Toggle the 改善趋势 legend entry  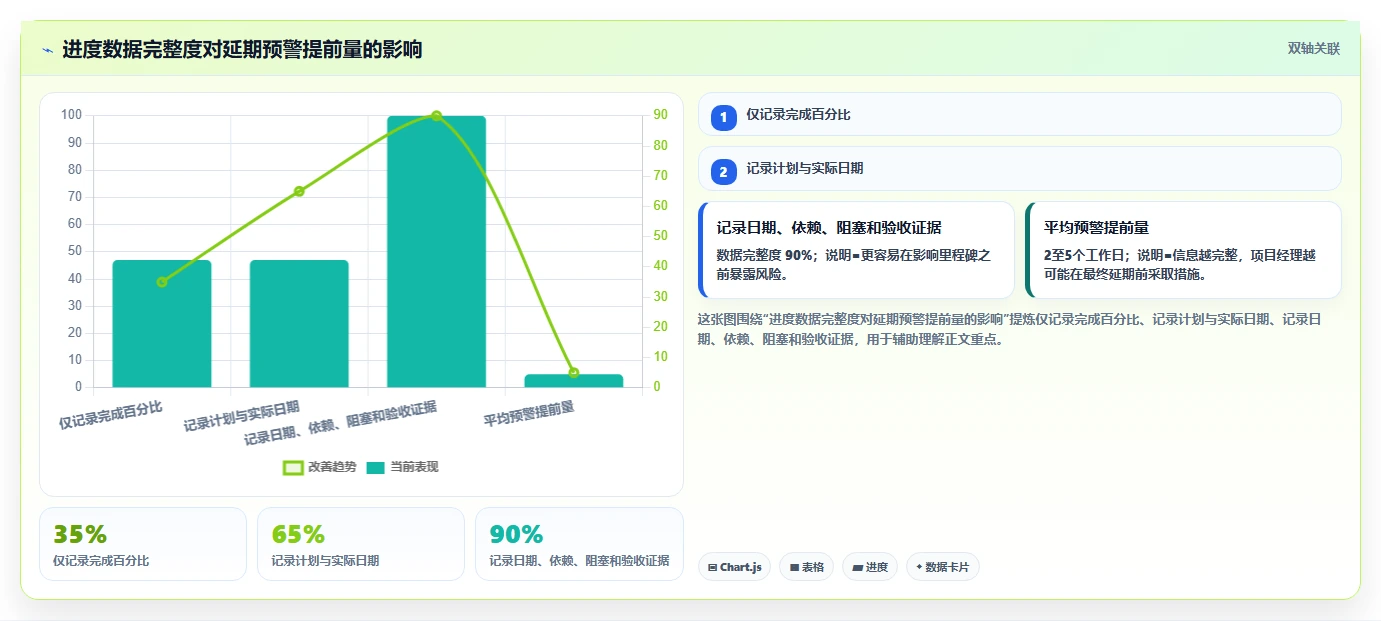(x=319, y=467)
